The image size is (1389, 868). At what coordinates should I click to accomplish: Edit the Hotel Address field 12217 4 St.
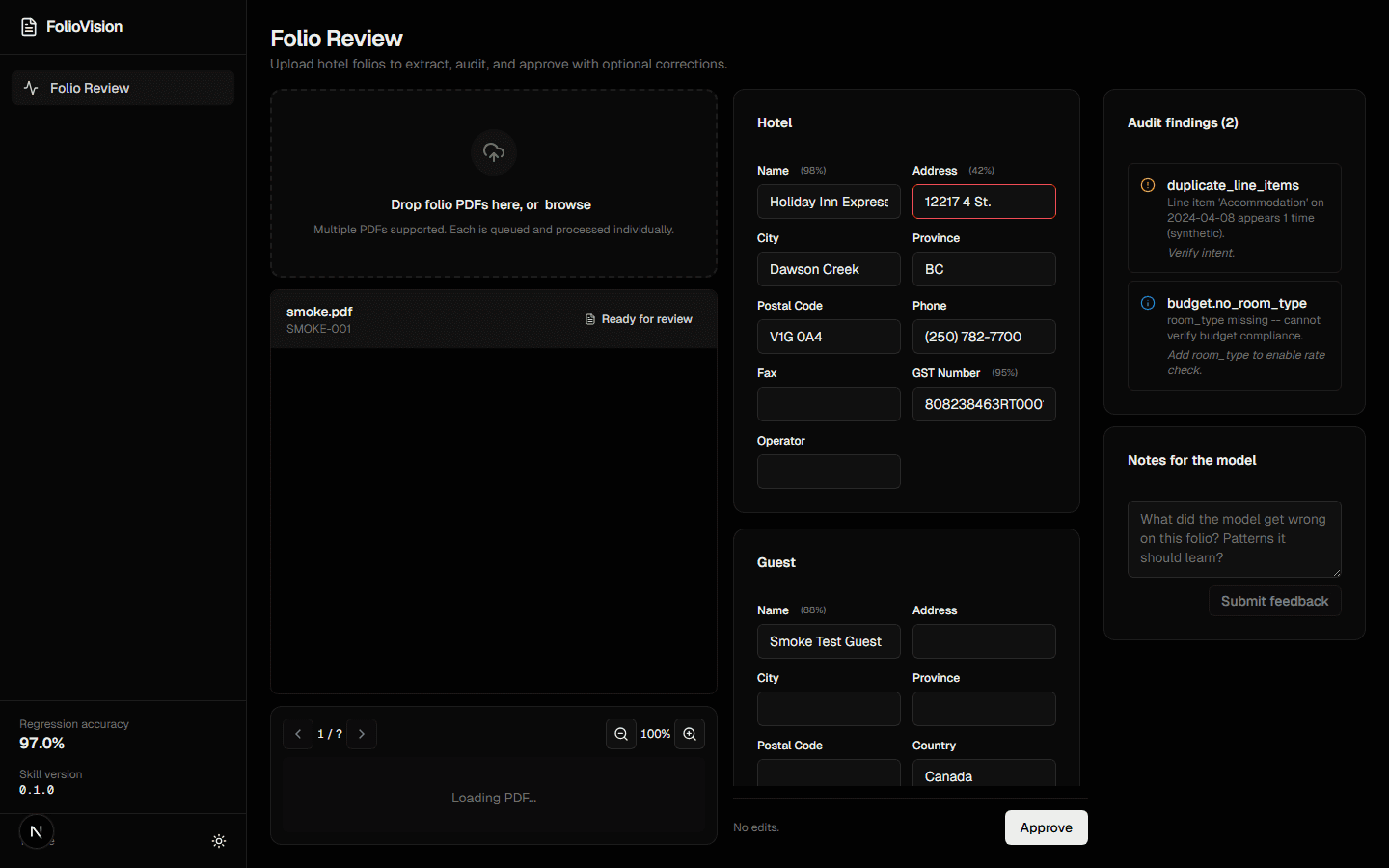pos(984,202)
